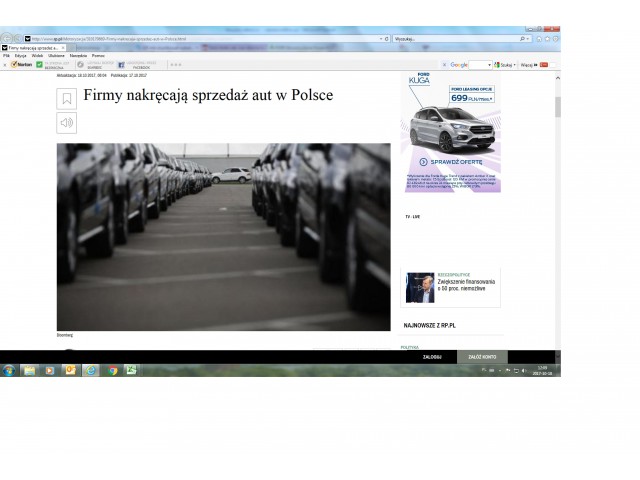The width and height of the screenshot is (640, 480).
Task: Open Windows Explorer folder in taskbar
Action: pyautogui.click(x=30, y=370)
